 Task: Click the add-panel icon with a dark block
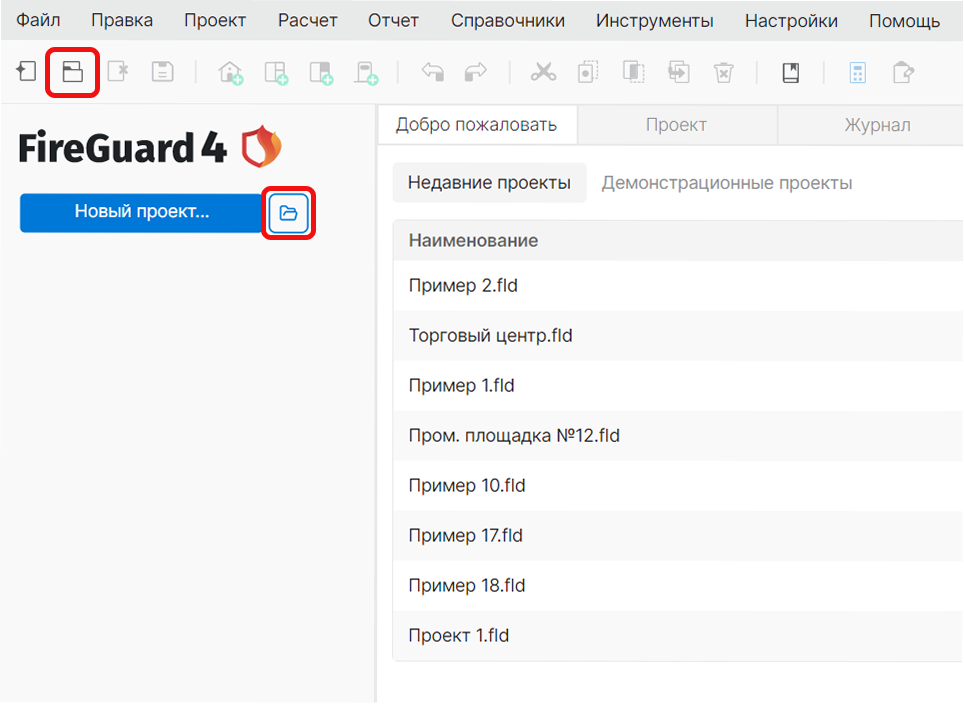point(321,73)
